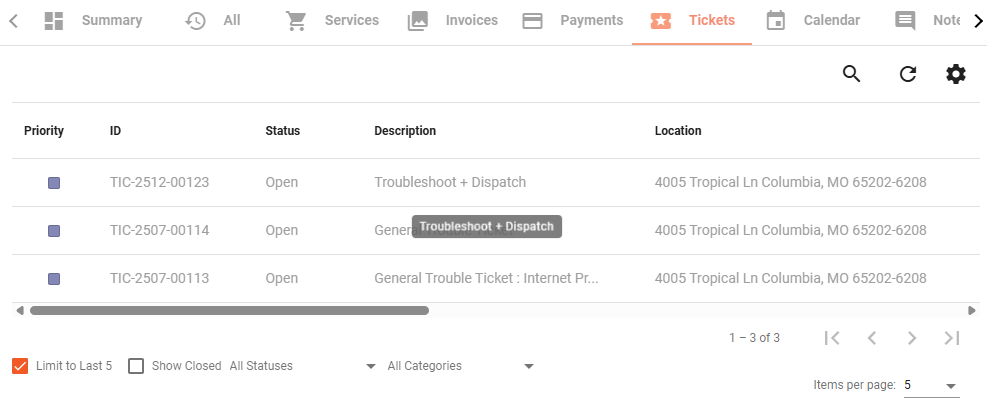Go to the first page icon
This screenshot has height=415, width=987.
pyautogui.click(x=832, y=338)
